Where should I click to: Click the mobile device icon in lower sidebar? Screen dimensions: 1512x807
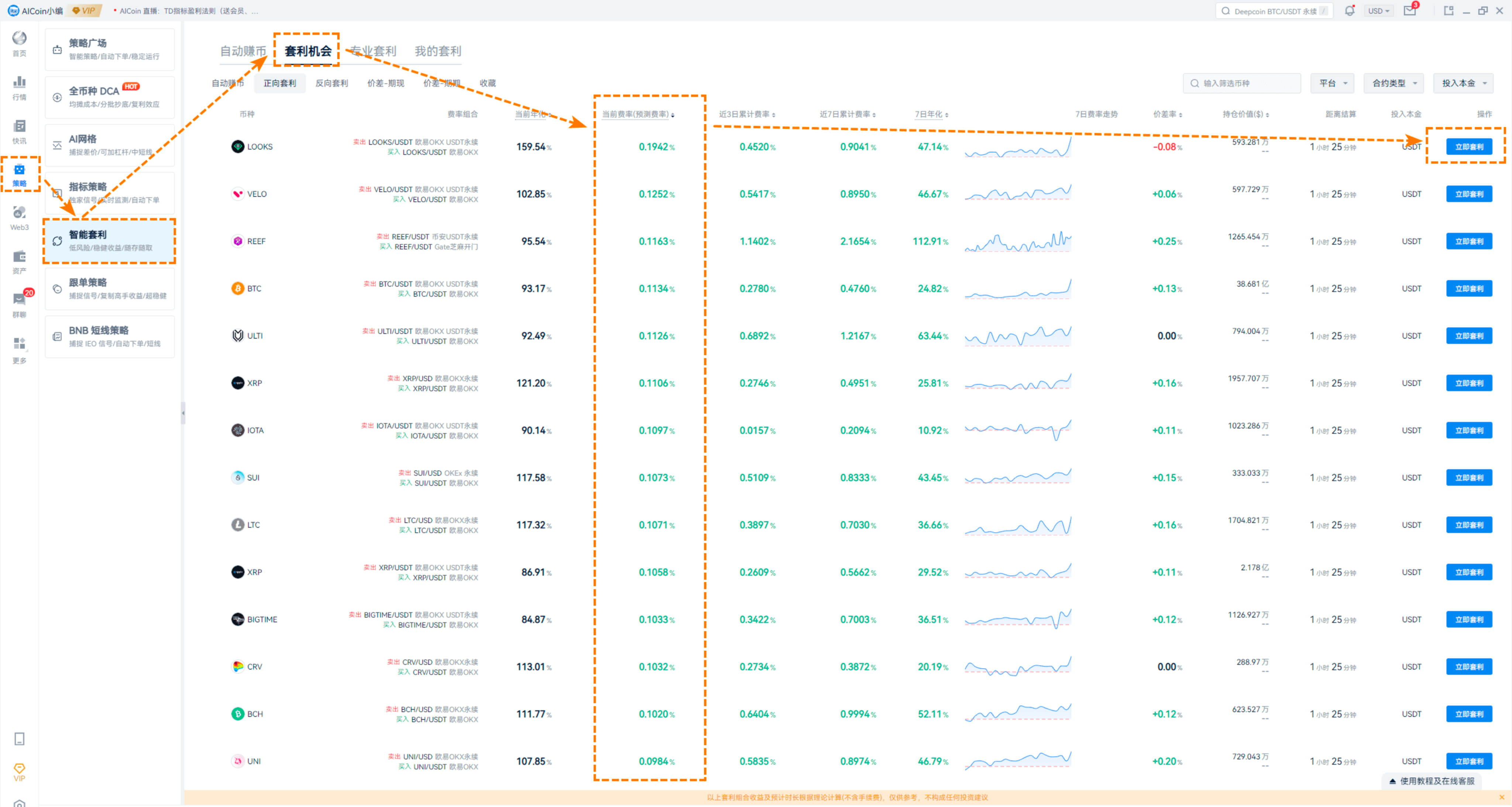coord(19,739)
